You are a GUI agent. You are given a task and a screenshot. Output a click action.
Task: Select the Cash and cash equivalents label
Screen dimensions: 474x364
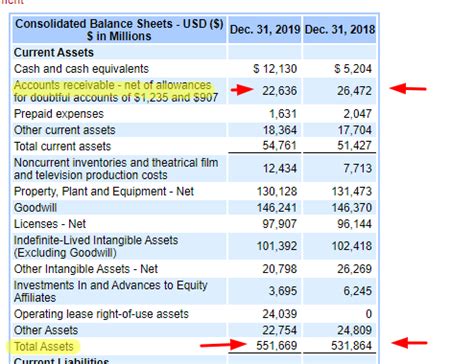[81, 69]
